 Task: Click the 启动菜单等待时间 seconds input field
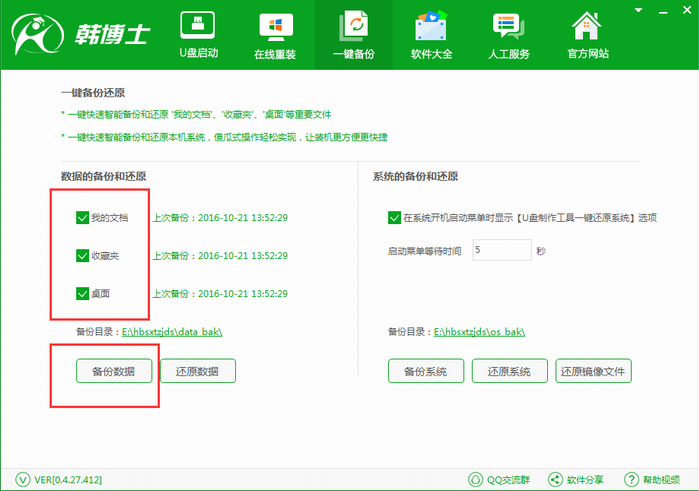[x=499, y=250]
